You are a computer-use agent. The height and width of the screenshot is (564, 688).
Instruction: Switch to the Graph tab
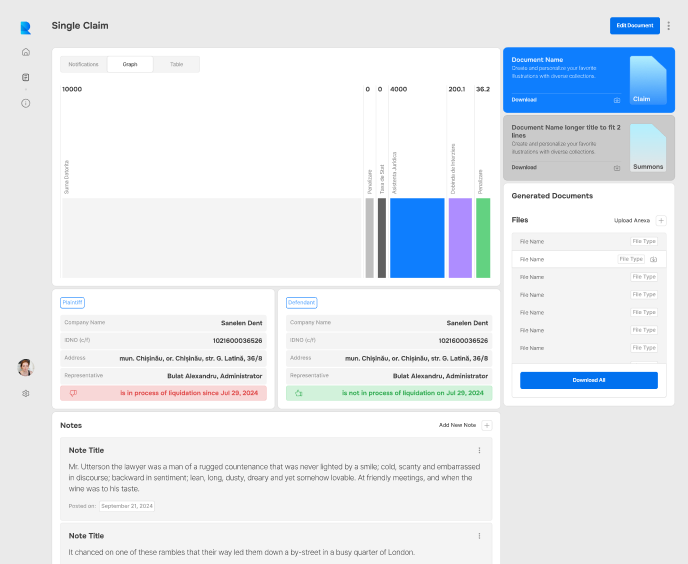tap(130, 64)
